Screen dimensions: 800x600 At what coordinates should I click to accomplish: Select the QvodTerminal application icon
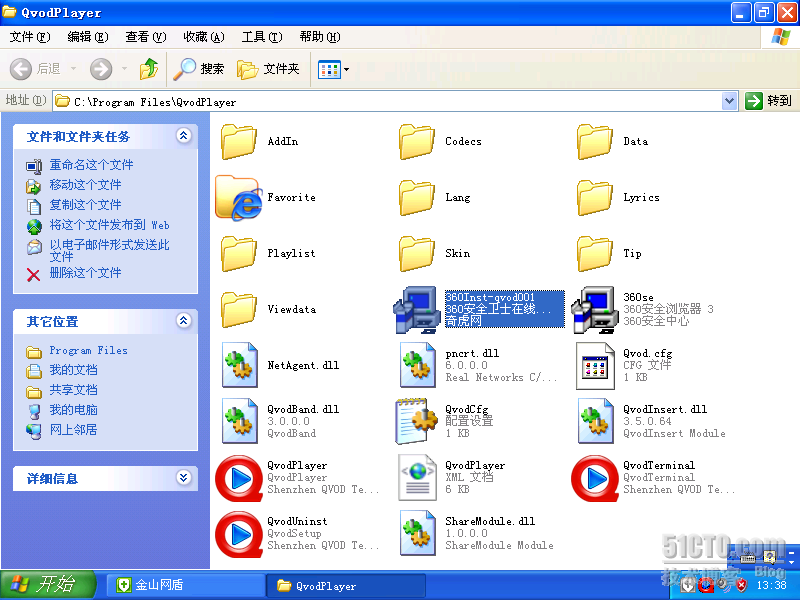pyautogui.click(x=594, y=479)
